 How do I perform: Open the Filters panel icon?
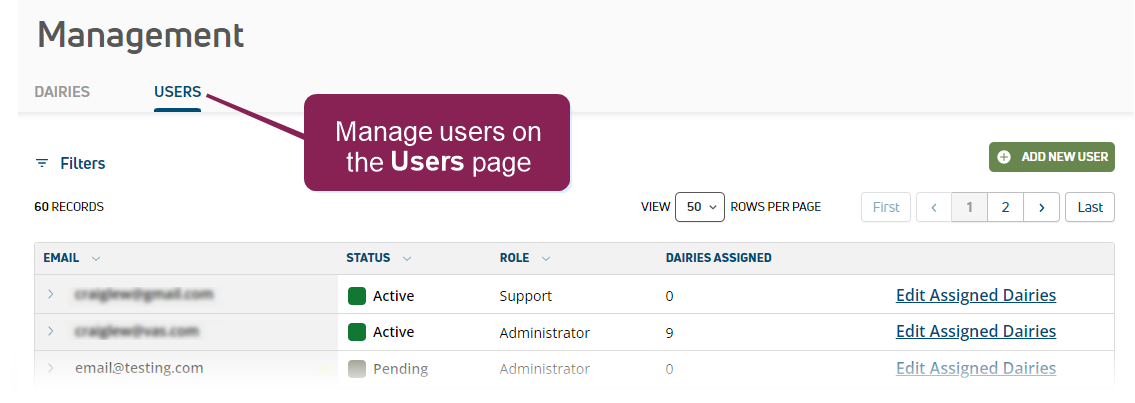coord(42,163)
